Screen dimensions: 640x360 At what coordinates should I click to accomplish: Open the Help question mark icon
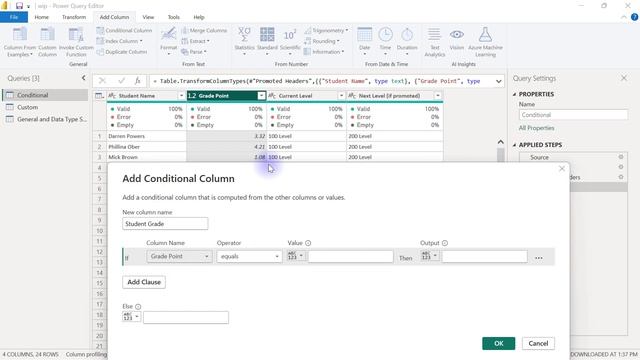[x=634, y=17]
